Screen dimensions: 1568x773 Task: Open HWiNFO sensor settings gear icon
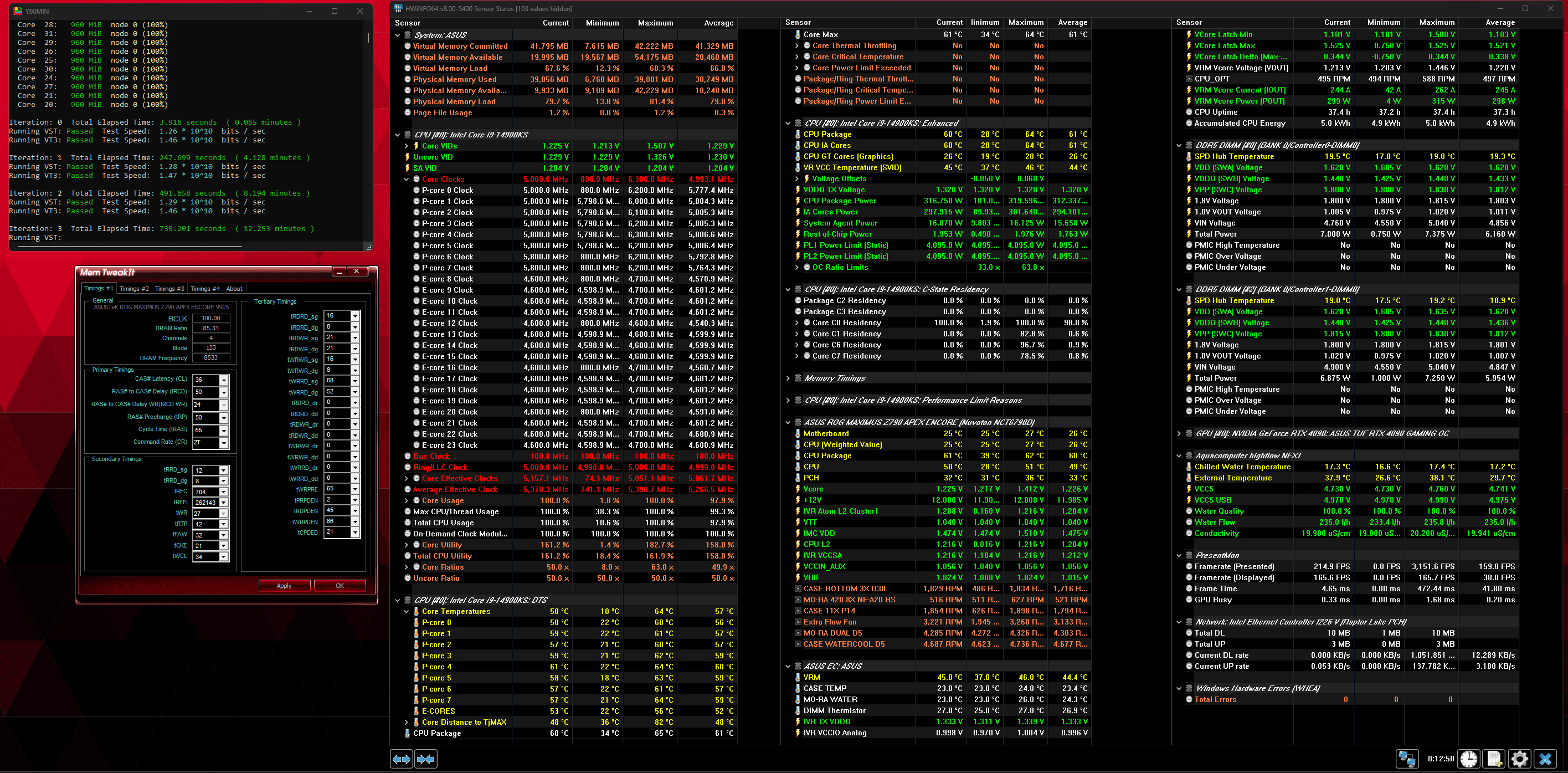click(1520, 759)
